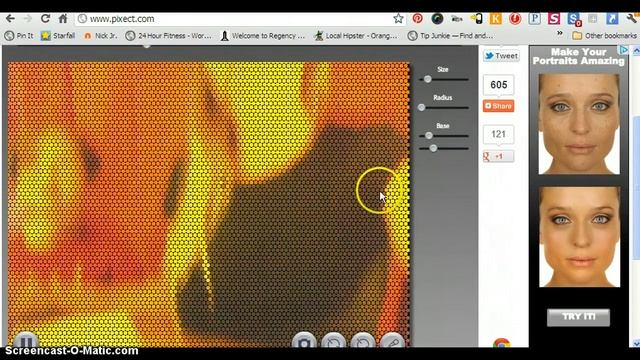Open Chrome wrench settings menu
This screenshot has width=640, height=360.
coord(633,18)
